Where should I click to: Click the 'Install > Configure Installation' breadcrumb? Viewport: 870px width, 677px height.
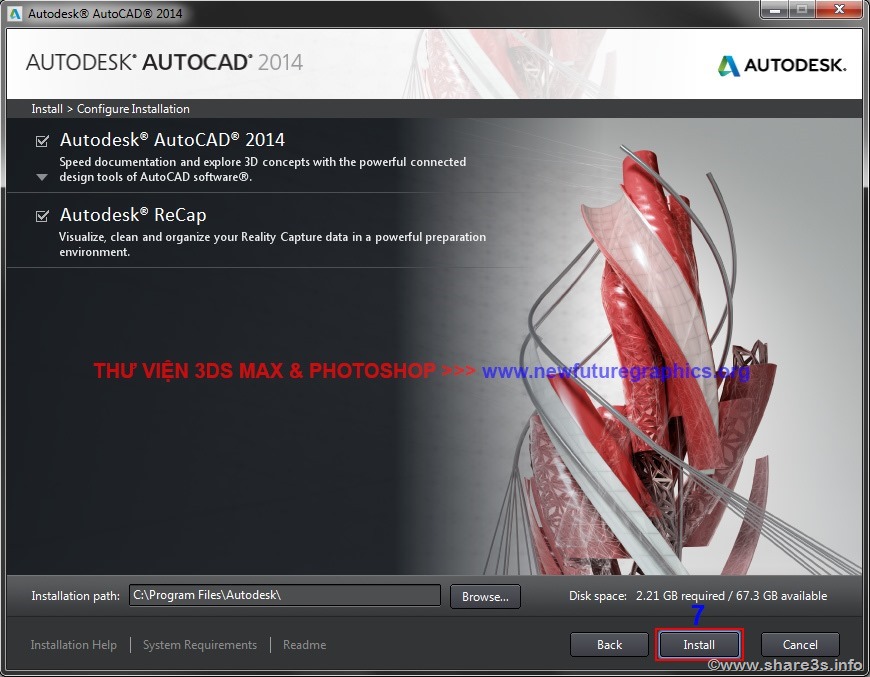click(x=110, y=109)
